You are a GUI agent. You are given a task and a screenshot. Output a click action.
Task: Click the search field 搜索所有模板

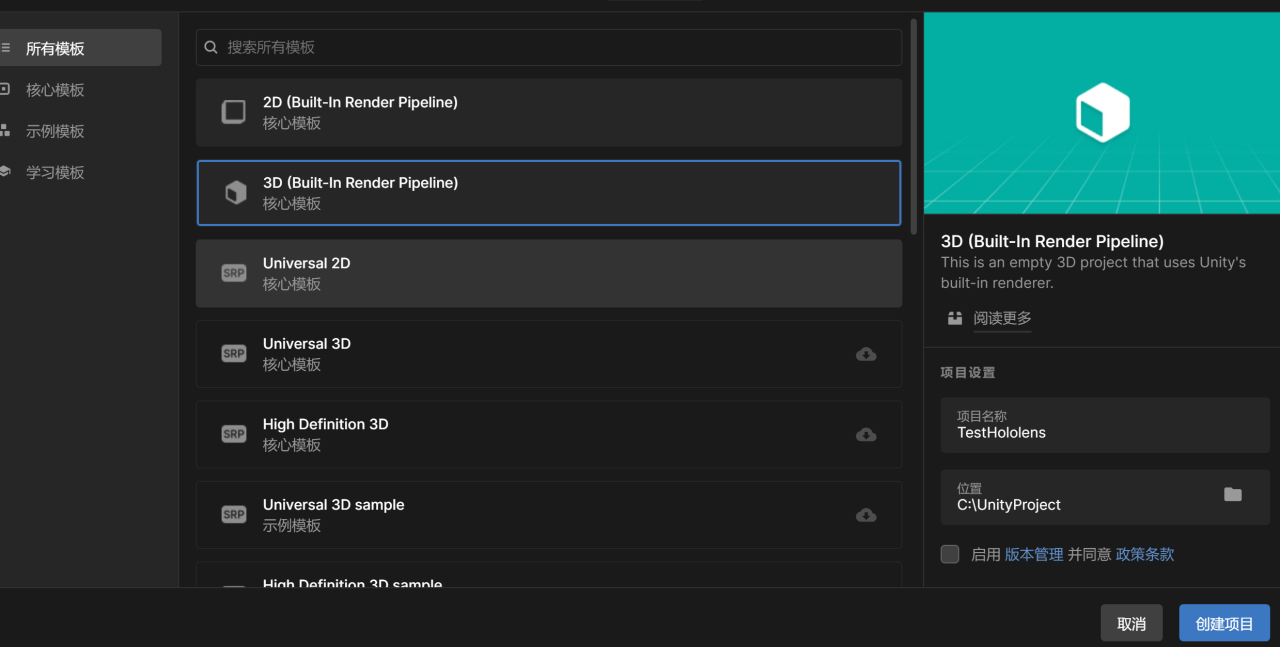point(549,47)
